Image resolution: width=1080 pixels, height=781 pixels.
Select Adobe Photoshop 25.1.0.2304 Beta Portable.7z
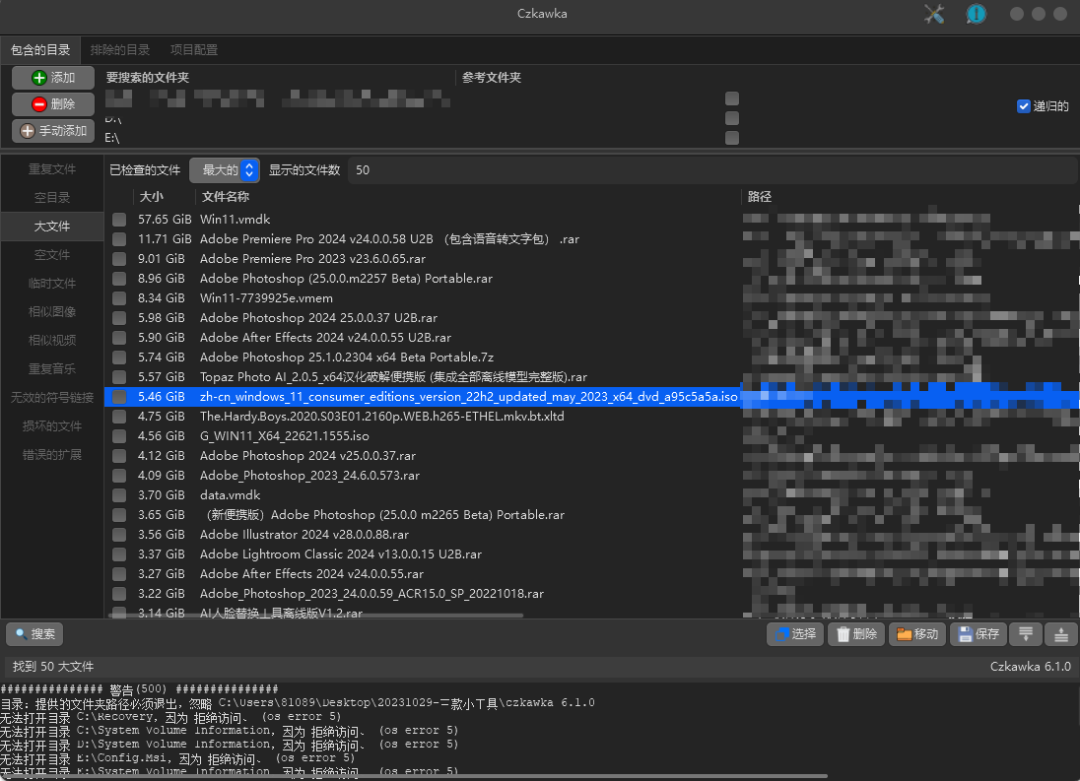(x=592, y=357)
